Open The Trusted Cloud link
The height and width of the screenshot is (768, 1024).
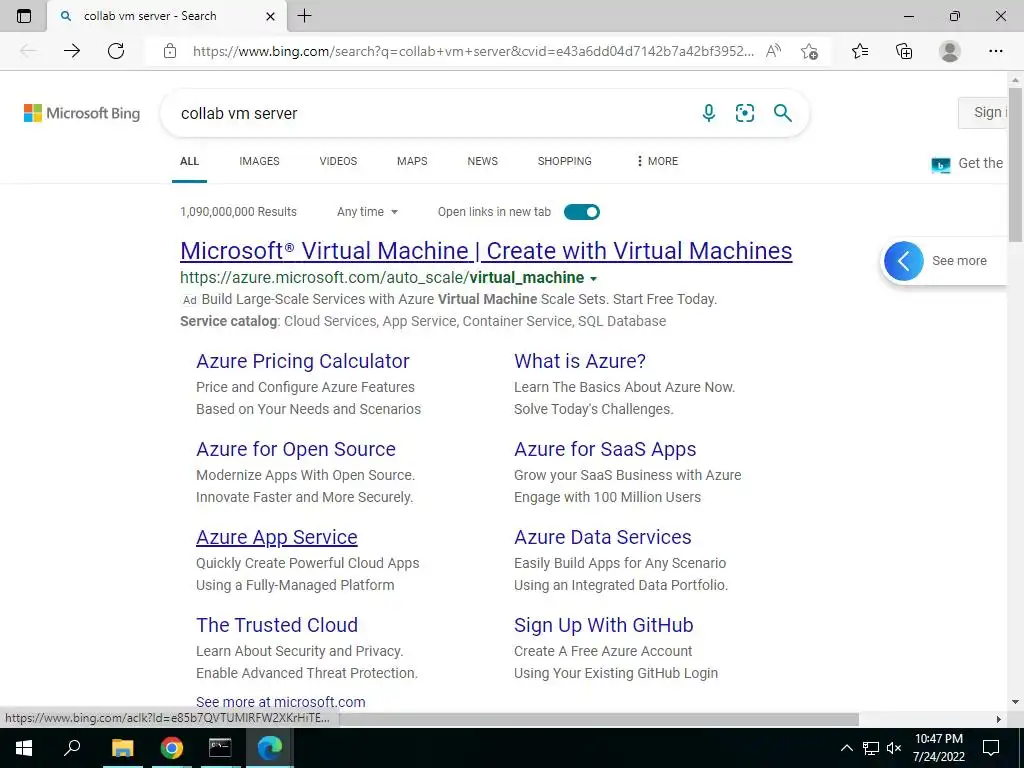(x=277, y=625)
